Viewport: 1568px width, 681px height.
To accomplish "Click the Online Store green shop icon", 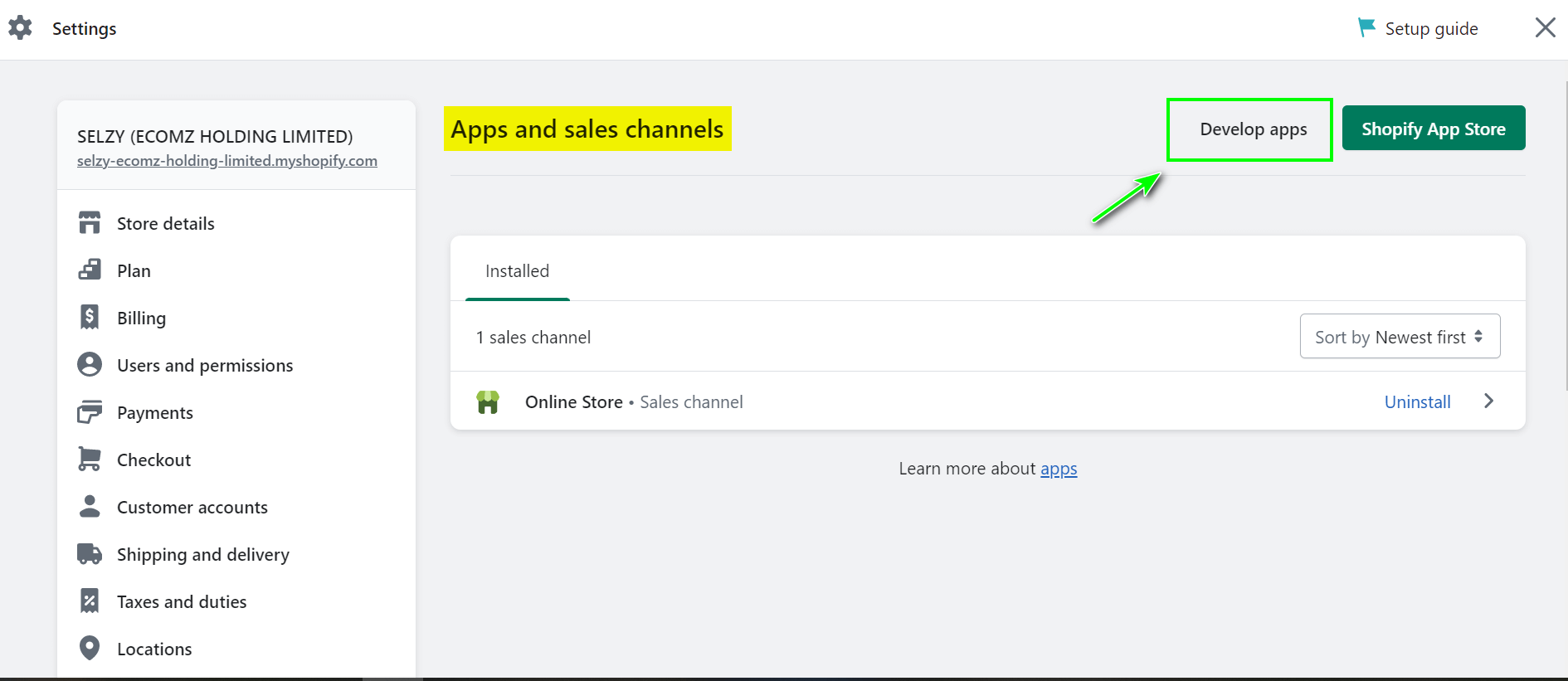I will 488,402.
